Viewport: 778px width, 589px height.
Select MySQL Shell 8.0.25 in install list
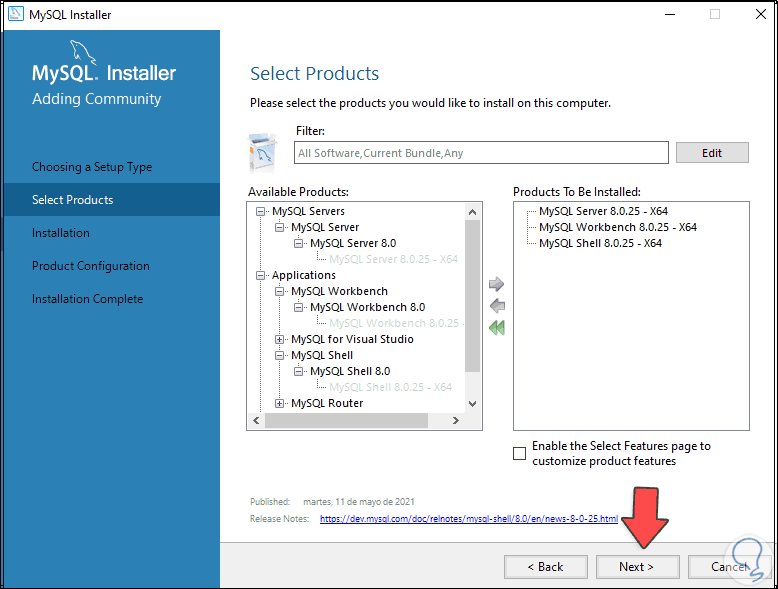click(600, 243)
